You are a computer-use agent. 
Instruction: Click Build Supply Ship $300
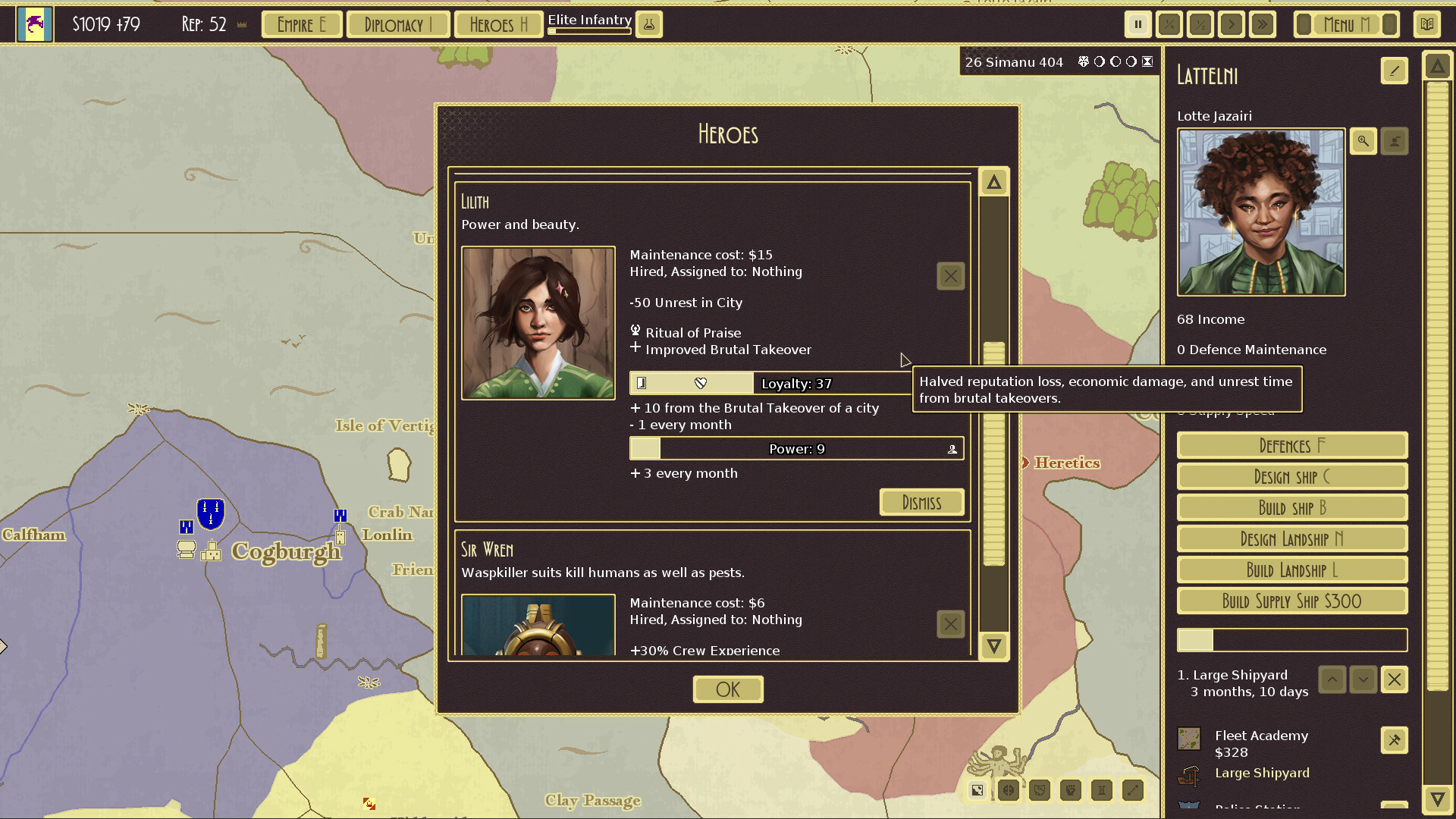coord(1291,601)
